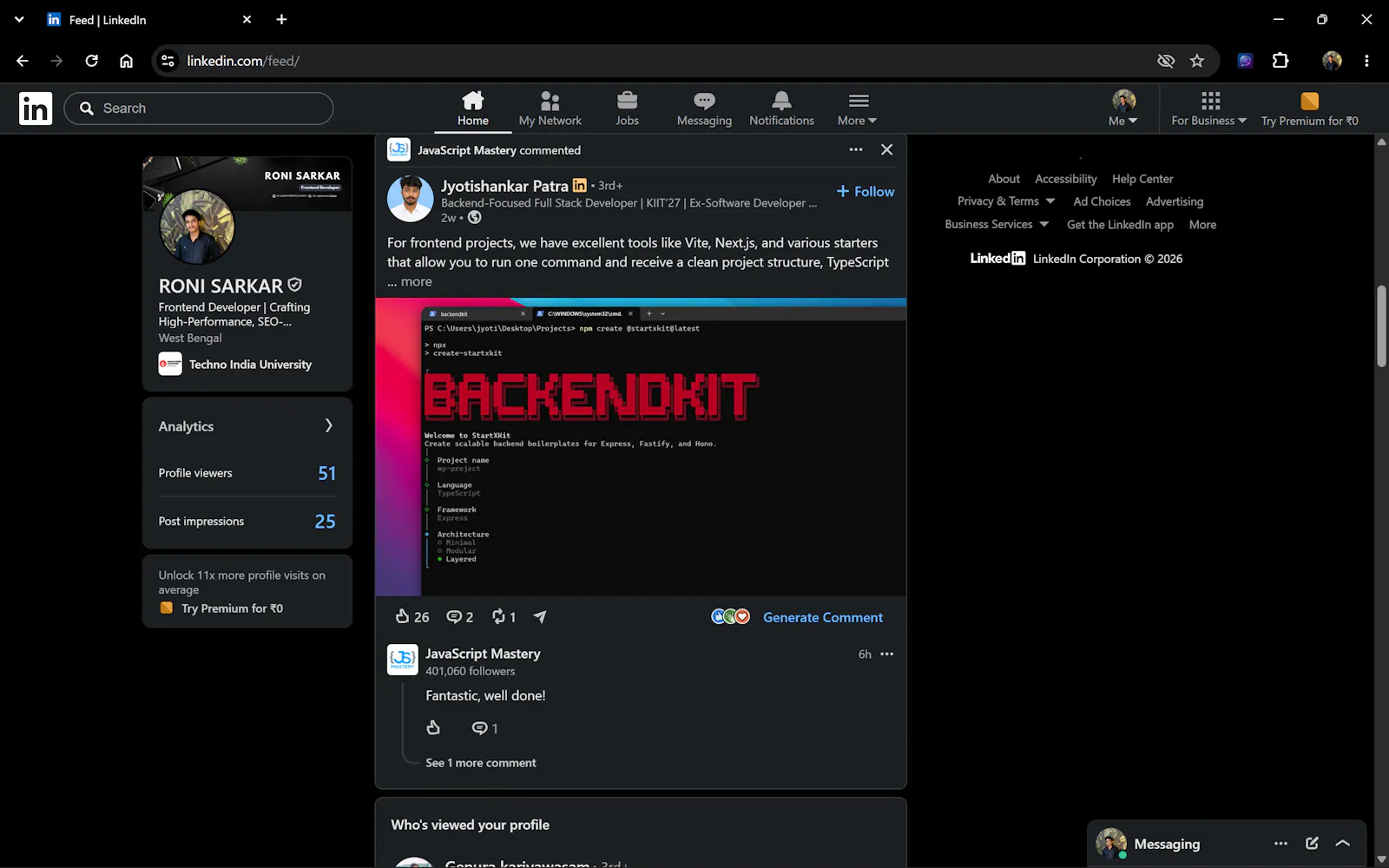Screen dimensions: 1389x868
Task: Click the address bar URL
Action: pyautogui.click(x=243, y=61)
